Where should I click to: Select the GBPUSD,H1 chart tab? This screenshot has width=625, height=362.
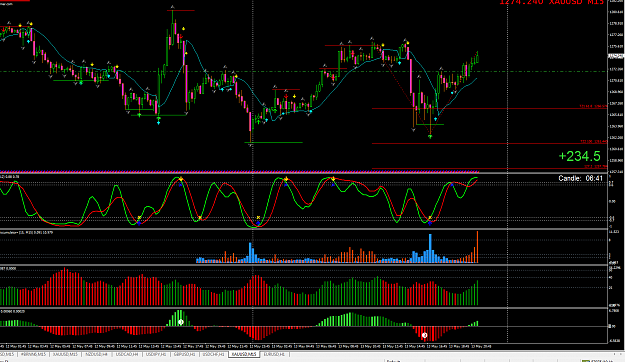184,354
